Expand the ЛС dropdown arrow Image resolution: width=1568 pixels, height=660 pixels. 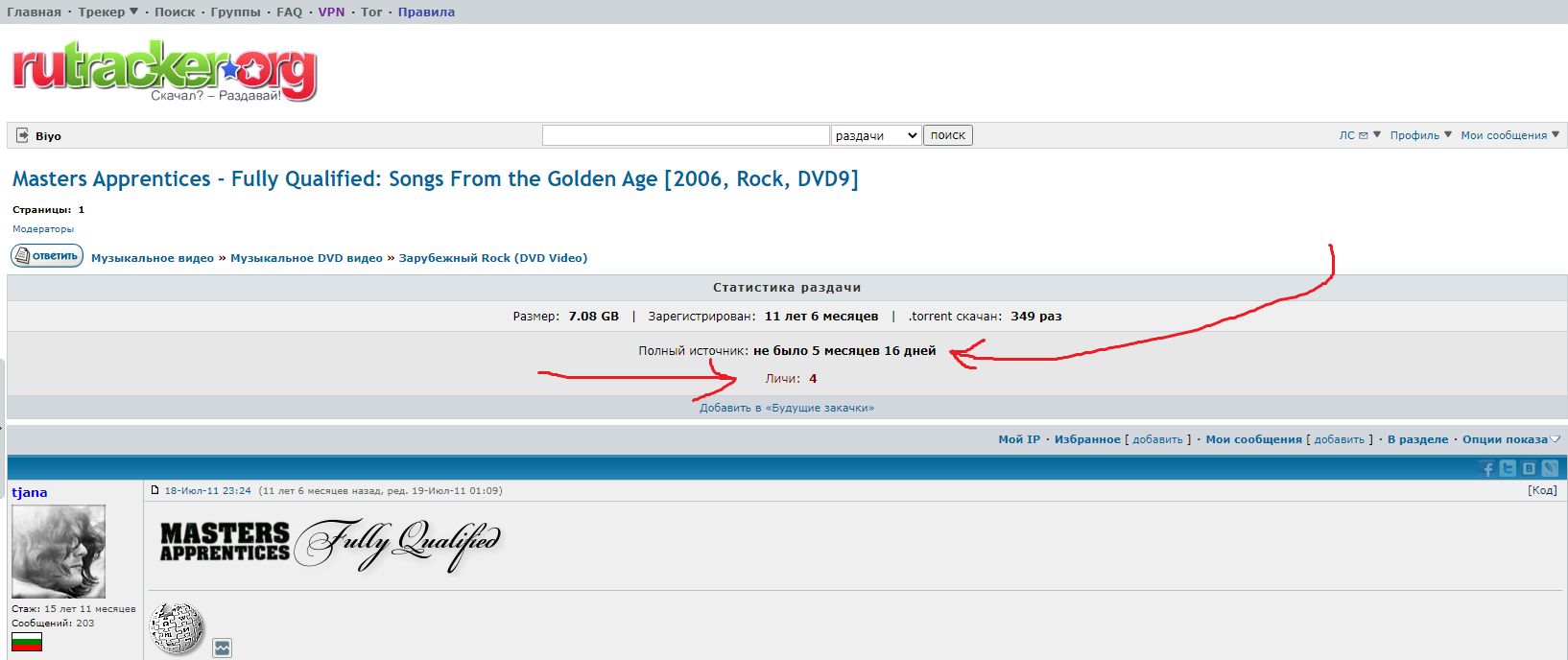click(x=1377, y=135)
